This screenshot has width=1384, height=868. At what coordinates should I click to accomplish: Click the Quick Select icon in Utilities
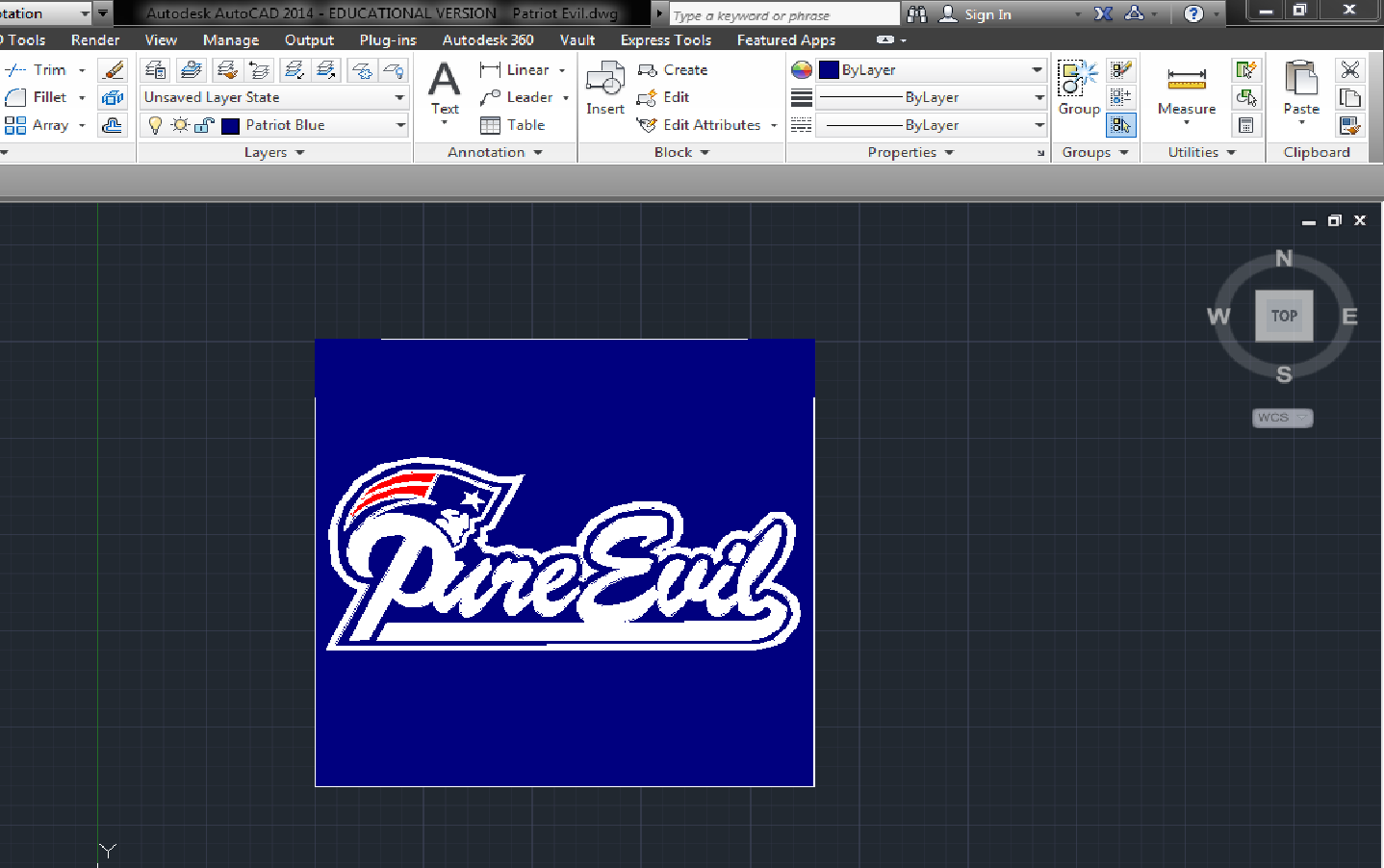[1246, 70]
